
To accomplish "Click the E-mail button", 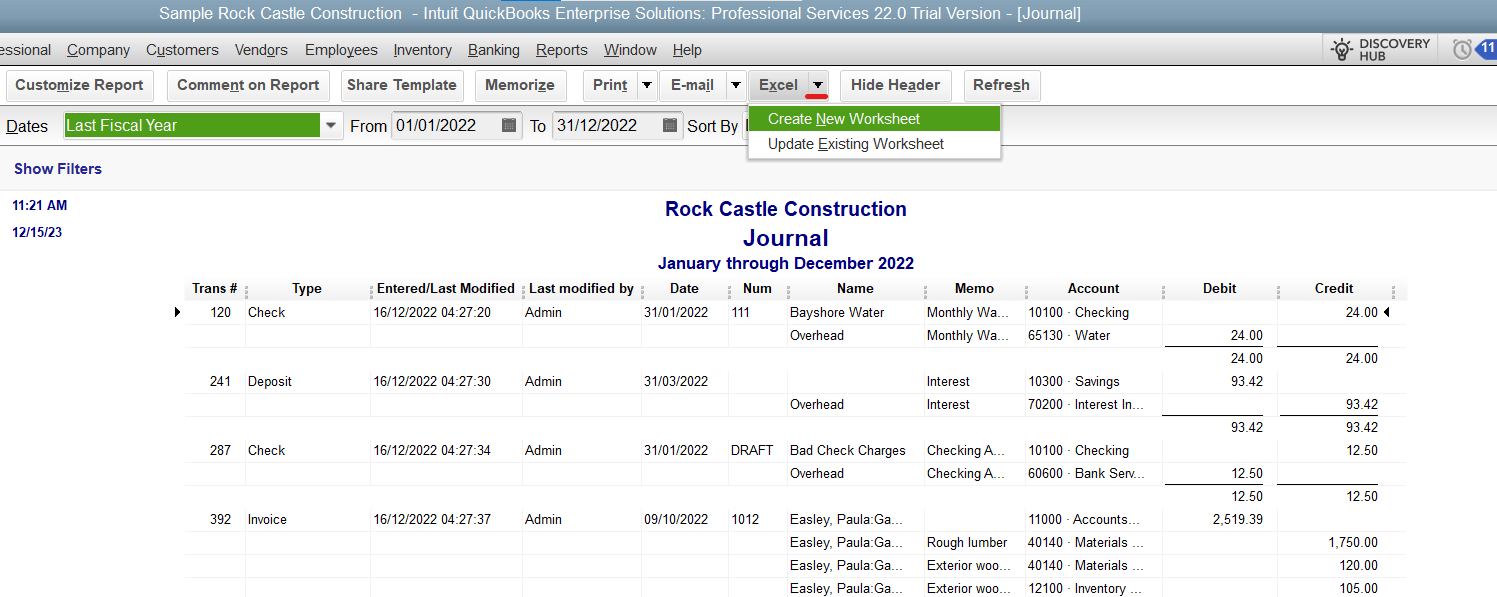I will (692, 86).
